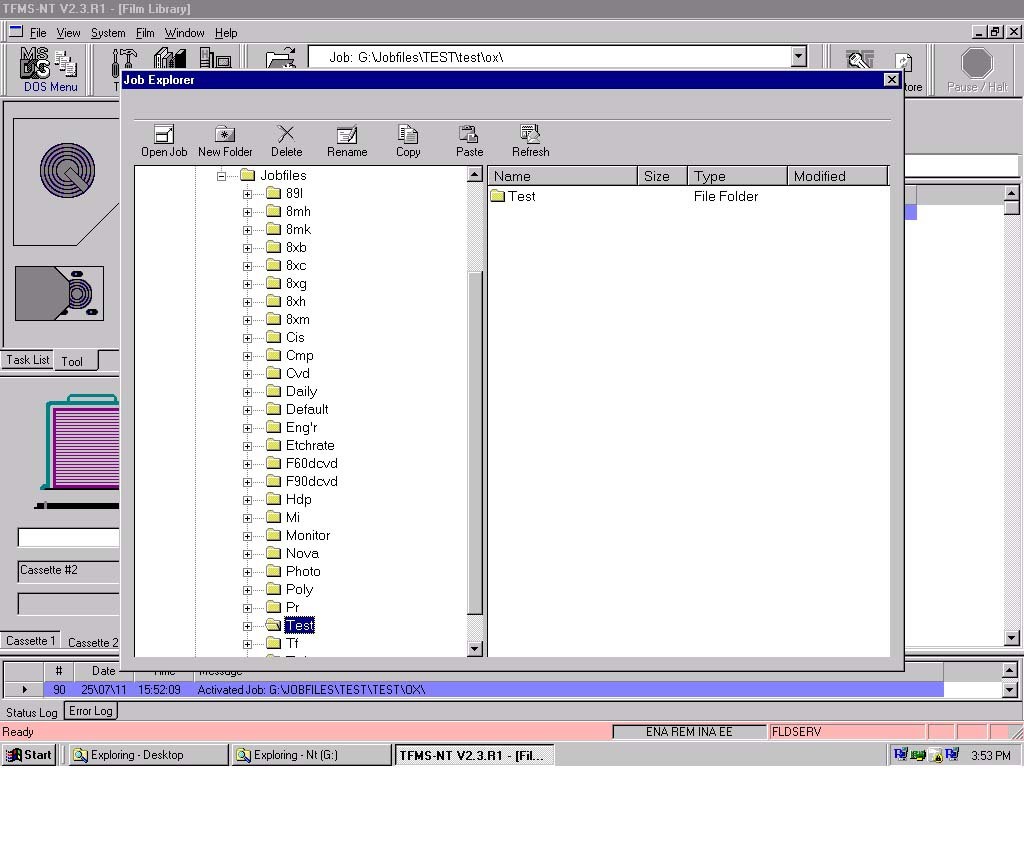Image resolution: width=1024 pixels, height=853 pixels.
Task: Switch to the Cassette 2 tab
Action: (92, 642)
